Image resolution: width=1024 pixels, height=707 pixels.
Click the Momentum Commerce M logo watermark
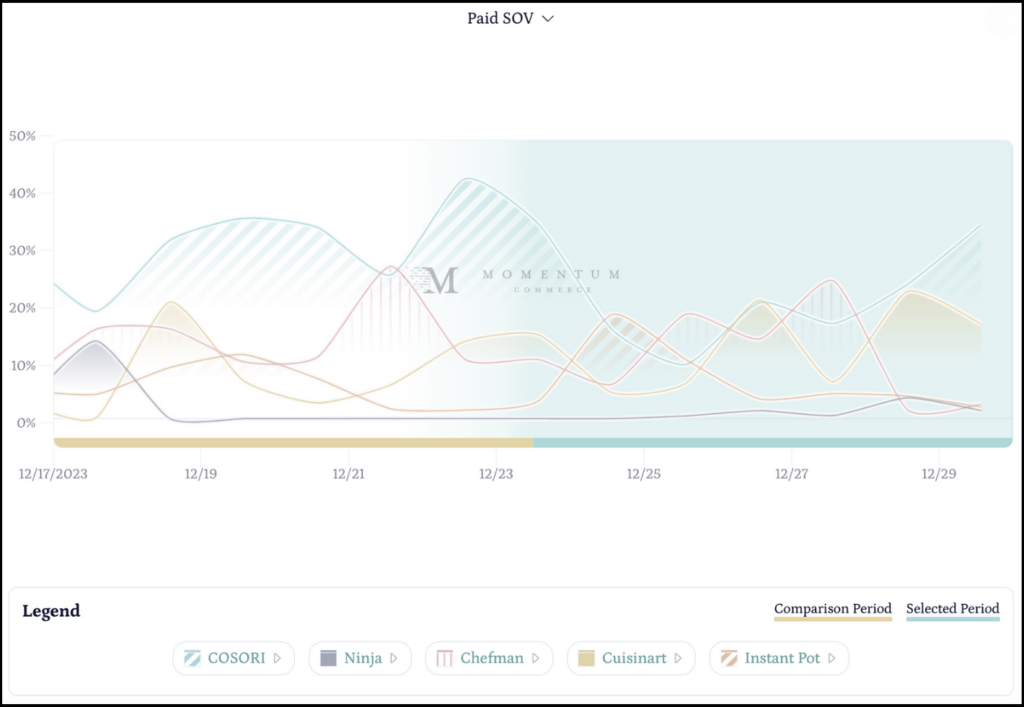point(439,280)
